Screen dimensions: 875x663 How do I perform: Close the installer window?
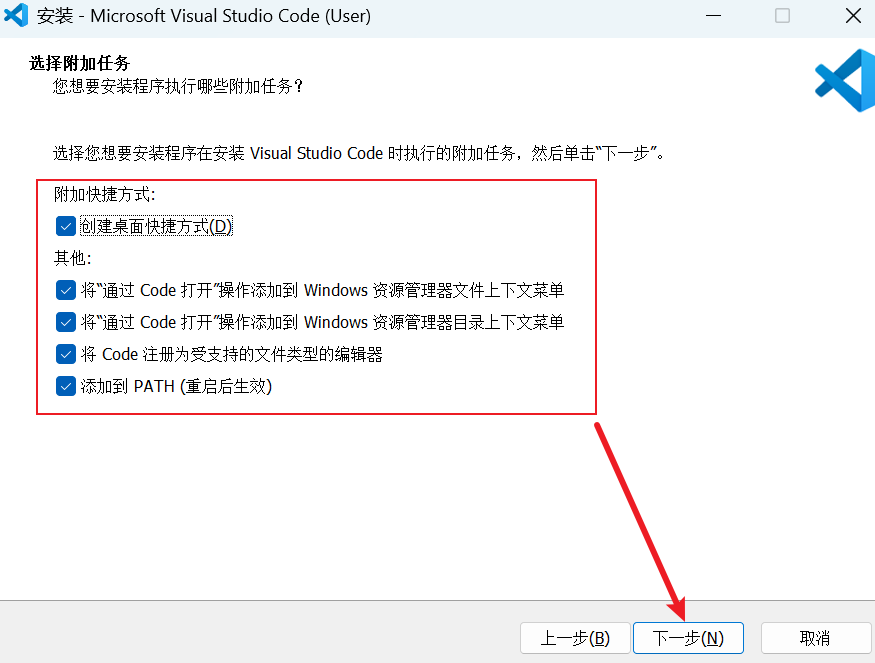(x=853, y=16)
